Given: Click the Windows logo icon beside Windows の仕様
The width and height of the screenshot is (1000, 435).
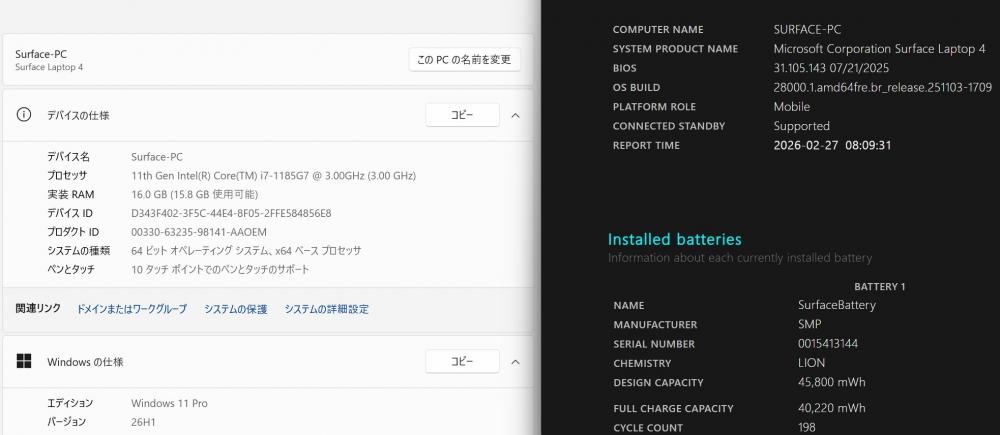Looking at the screenshot, I should click(24, 361).
